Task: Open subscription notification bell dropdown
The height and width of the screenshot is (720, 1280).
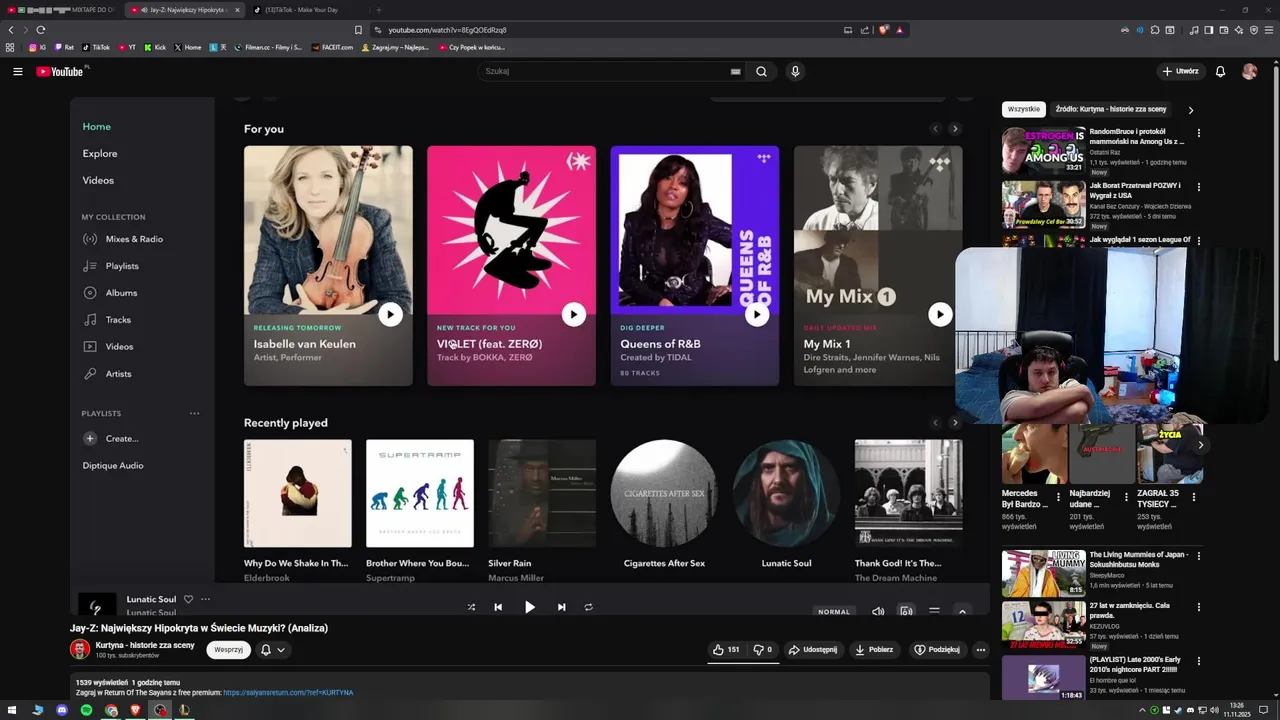Action: click(x=273, y=650)
